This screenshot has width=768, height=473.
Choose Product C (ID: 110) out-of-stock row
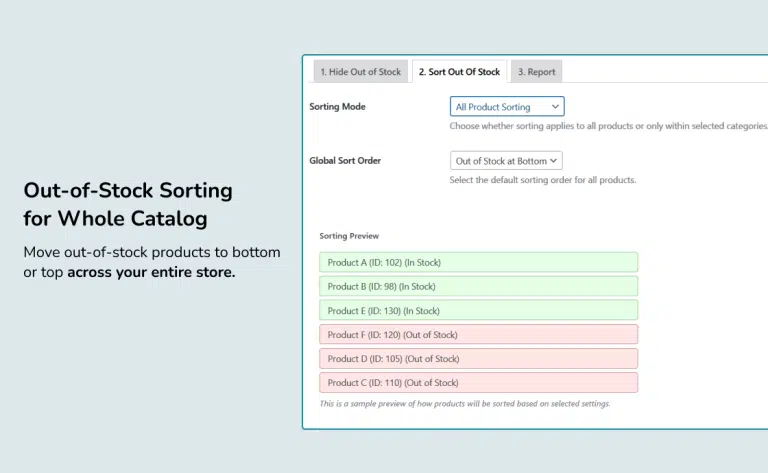click(x=478, y=382)
